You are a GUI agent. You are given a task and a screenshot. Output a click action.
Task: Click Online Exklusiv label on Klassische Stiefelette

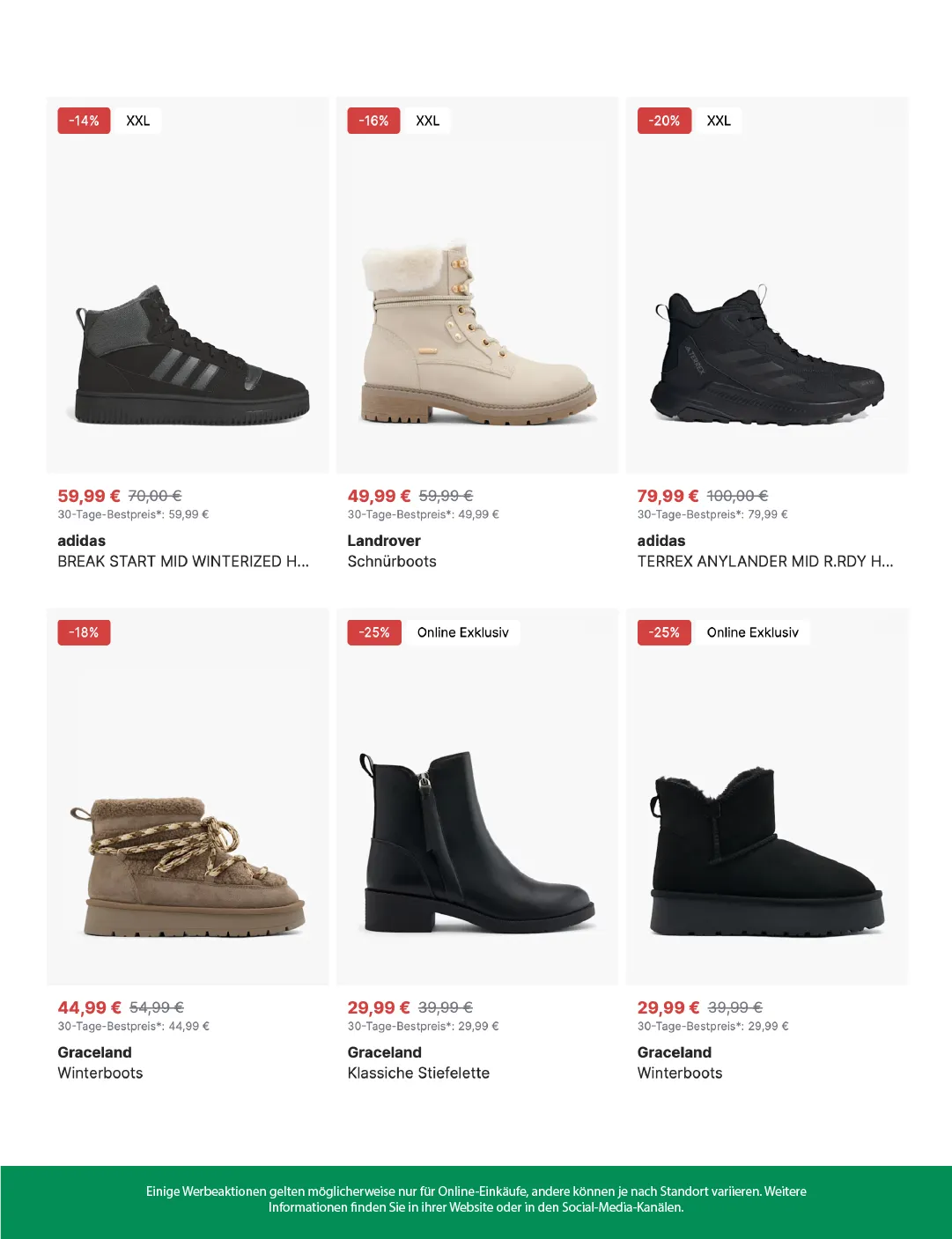[x=463, y=632]
